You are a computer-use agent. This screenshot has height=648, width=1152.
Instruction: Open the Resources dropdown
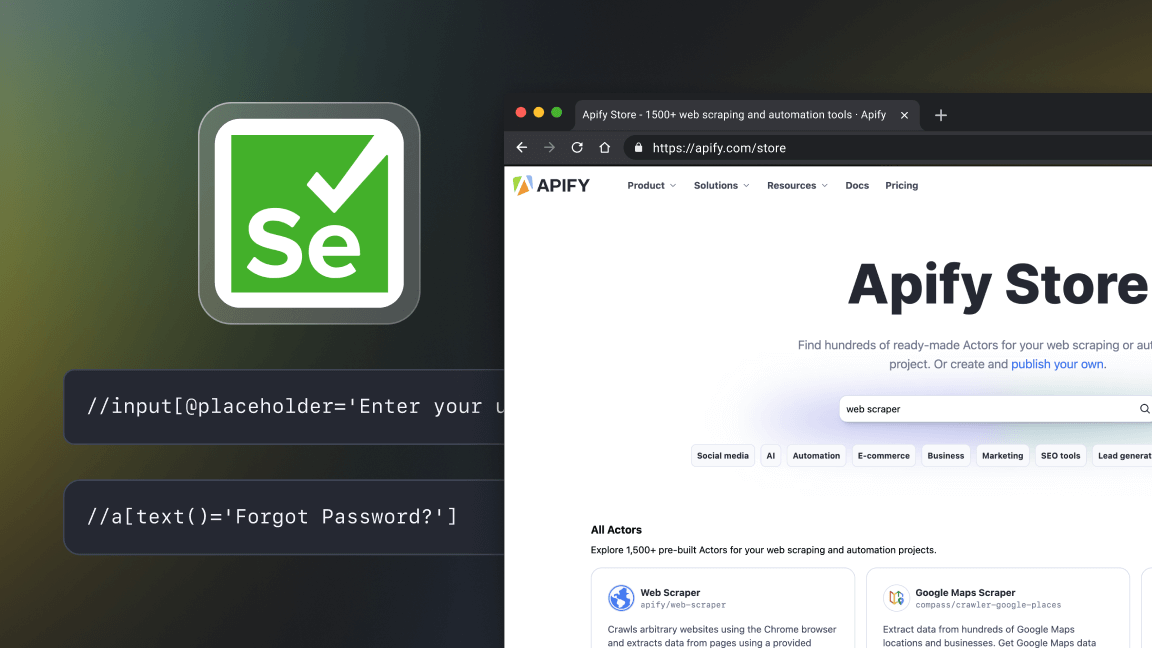click(x=792, y=185)
